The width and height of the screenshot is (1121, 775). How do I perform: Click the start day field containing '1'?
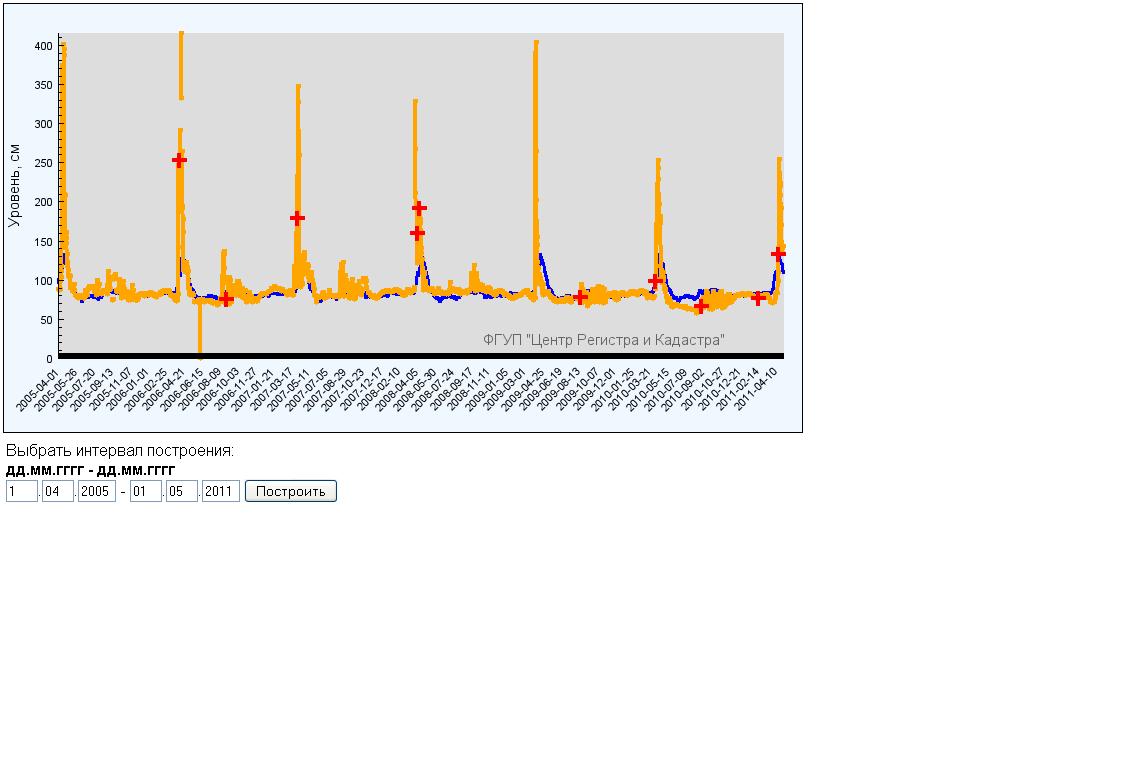click(x=21, y=491)
